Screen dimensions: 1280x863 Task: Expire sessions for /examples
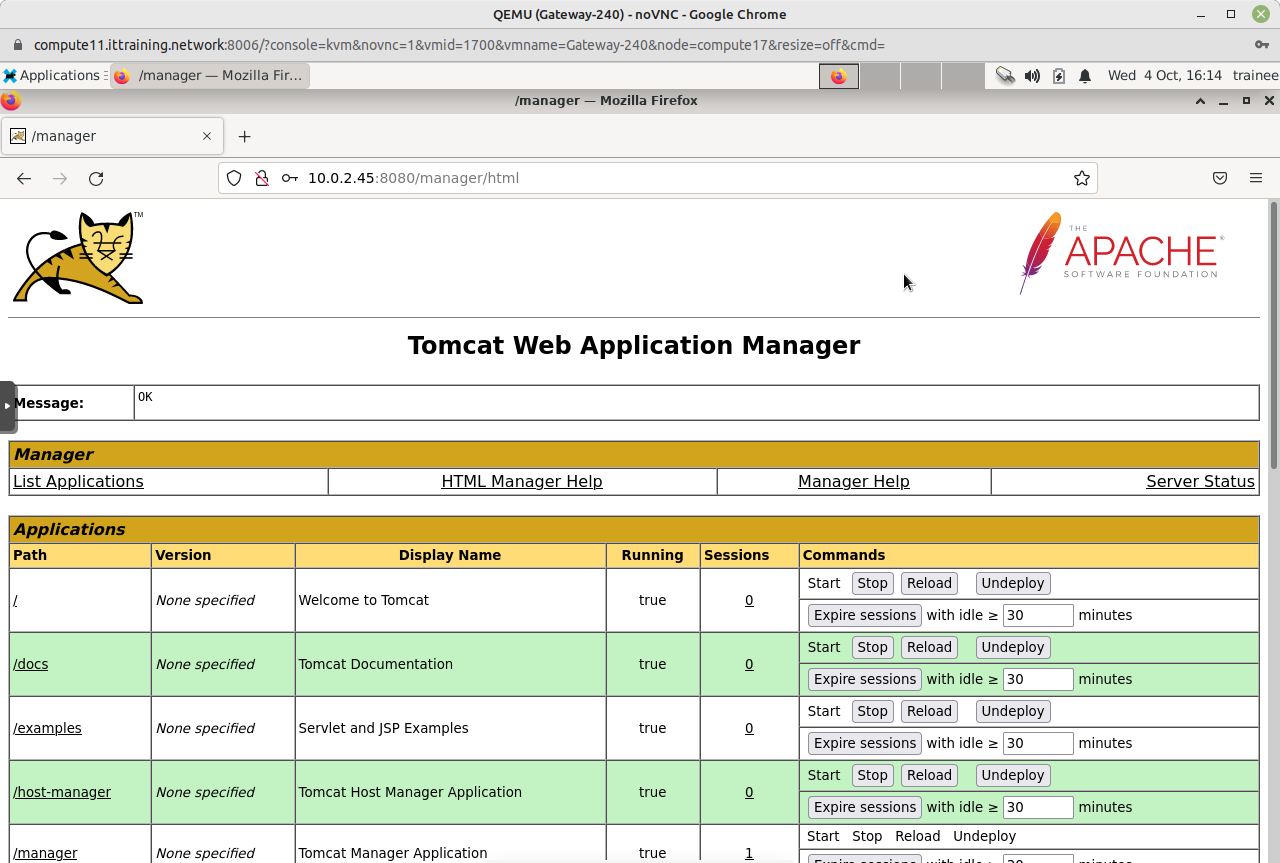click(865, 743)
